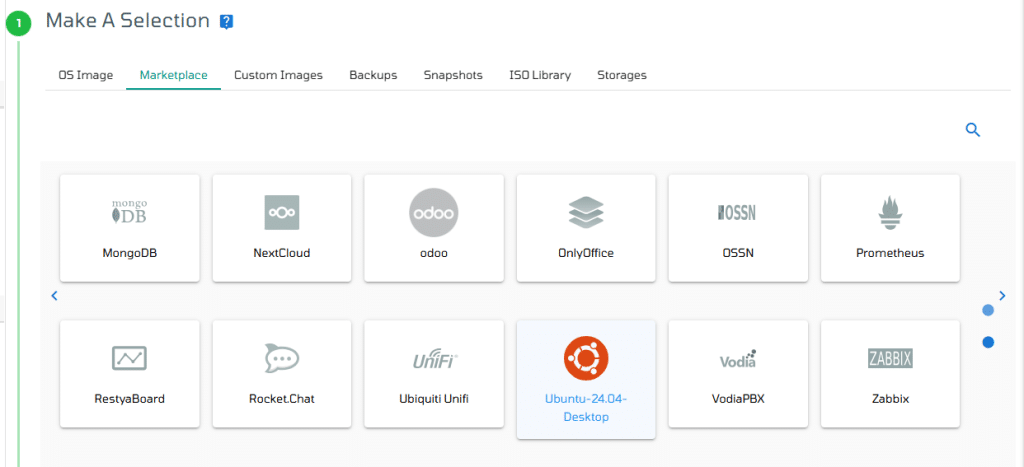Open the Storages tab

pyautogui.click(x=622, y=75)
